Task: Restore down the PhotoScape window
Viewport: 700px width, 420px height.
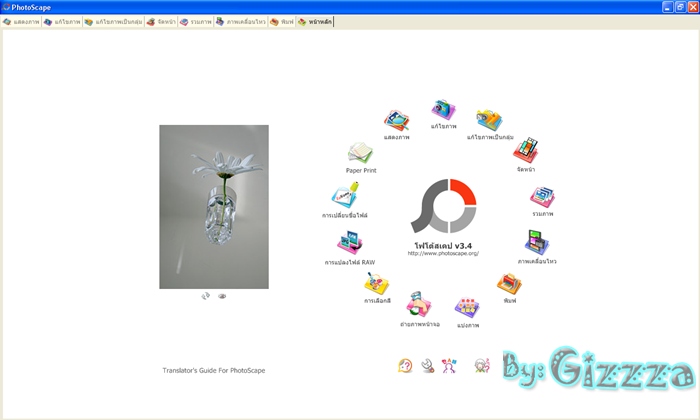Action: 680,7
